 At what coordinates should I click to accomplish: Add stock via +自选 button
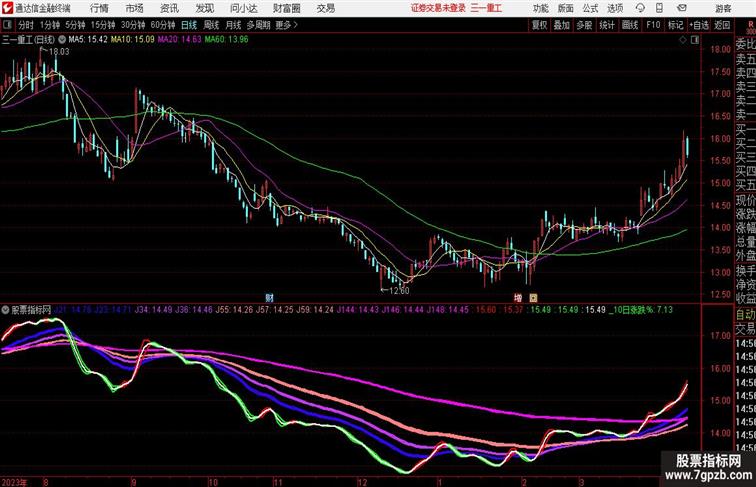point(699,25)
